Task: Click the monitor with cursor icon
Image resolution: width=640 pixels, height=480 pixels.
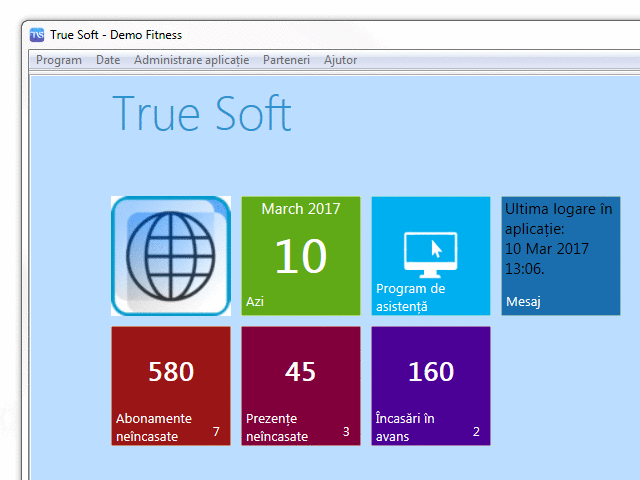Action: click(430, 255)
